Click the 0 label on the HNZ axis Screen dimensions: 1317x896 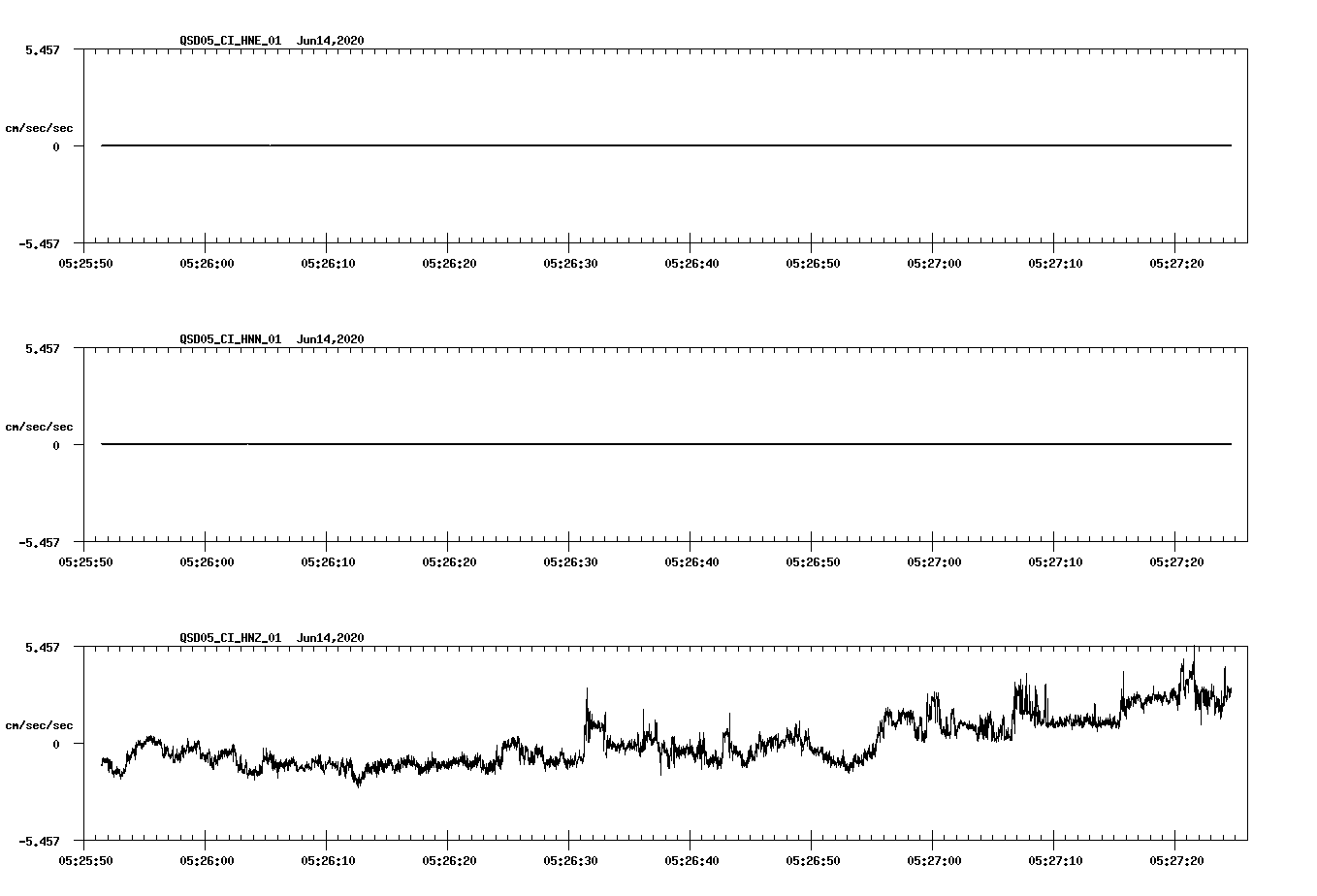coord(56,744)
